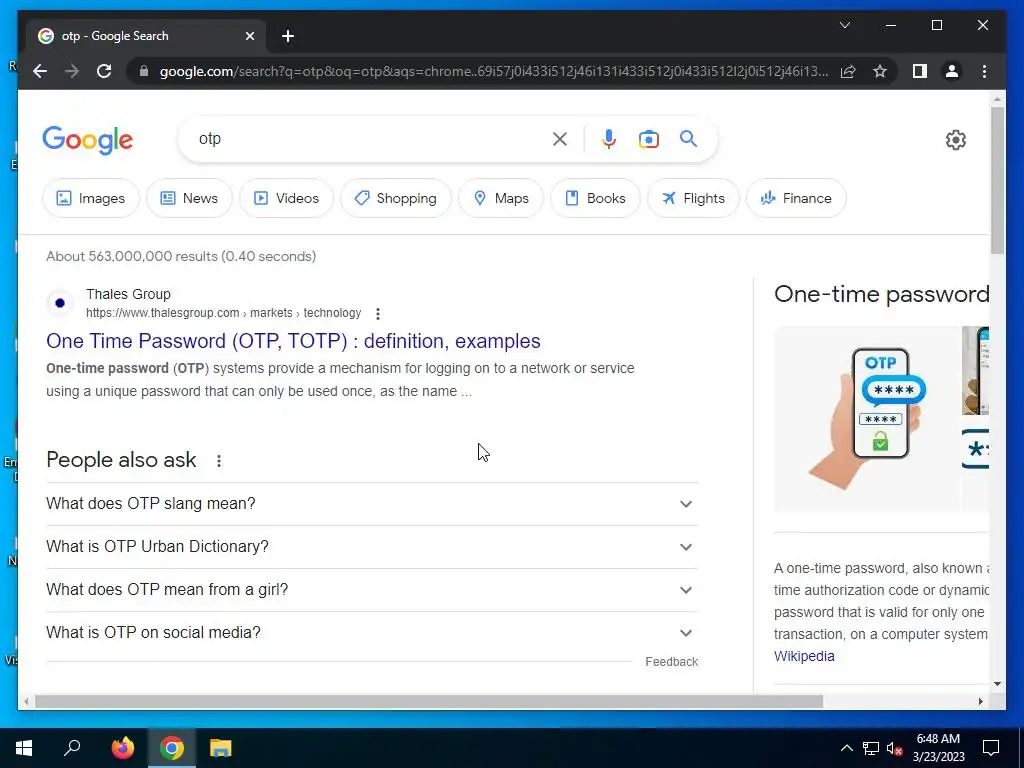Close the otp - Google Search tab
1024x768 pixels.
[x=249, y=36]
